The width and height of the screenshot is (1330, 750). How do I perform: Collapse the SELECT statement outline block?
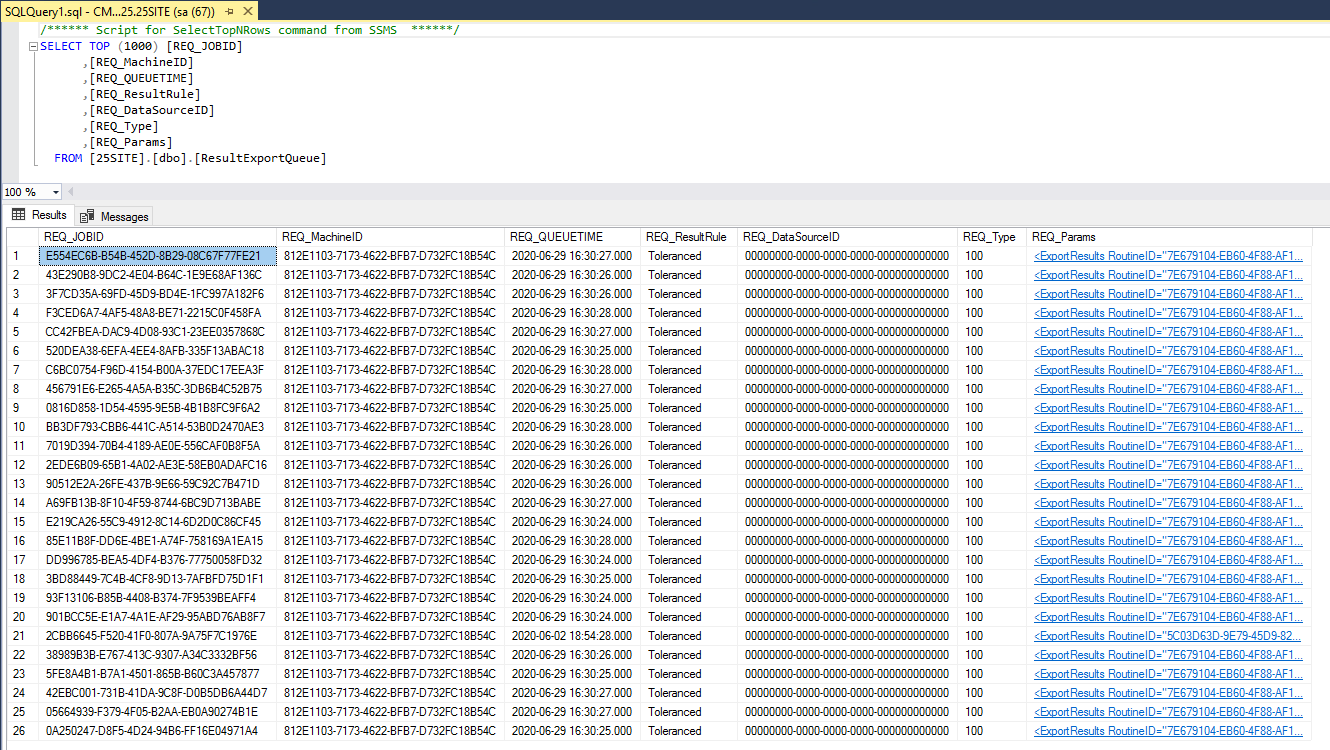33,47
